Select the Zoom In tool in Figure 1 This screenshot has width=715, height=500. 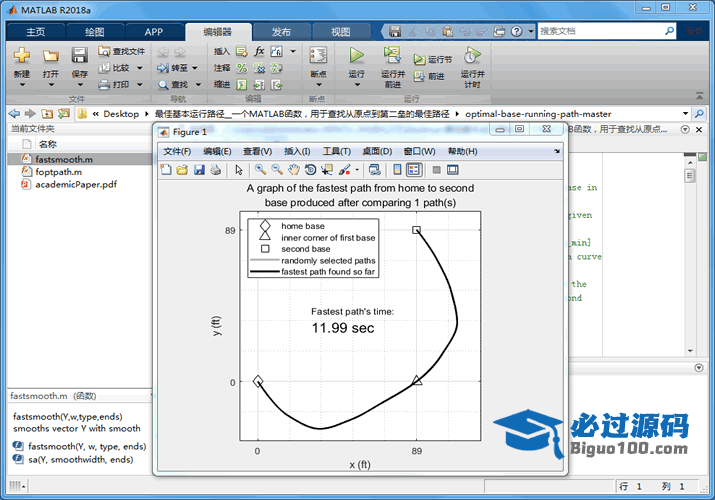[x=260, y=170]
